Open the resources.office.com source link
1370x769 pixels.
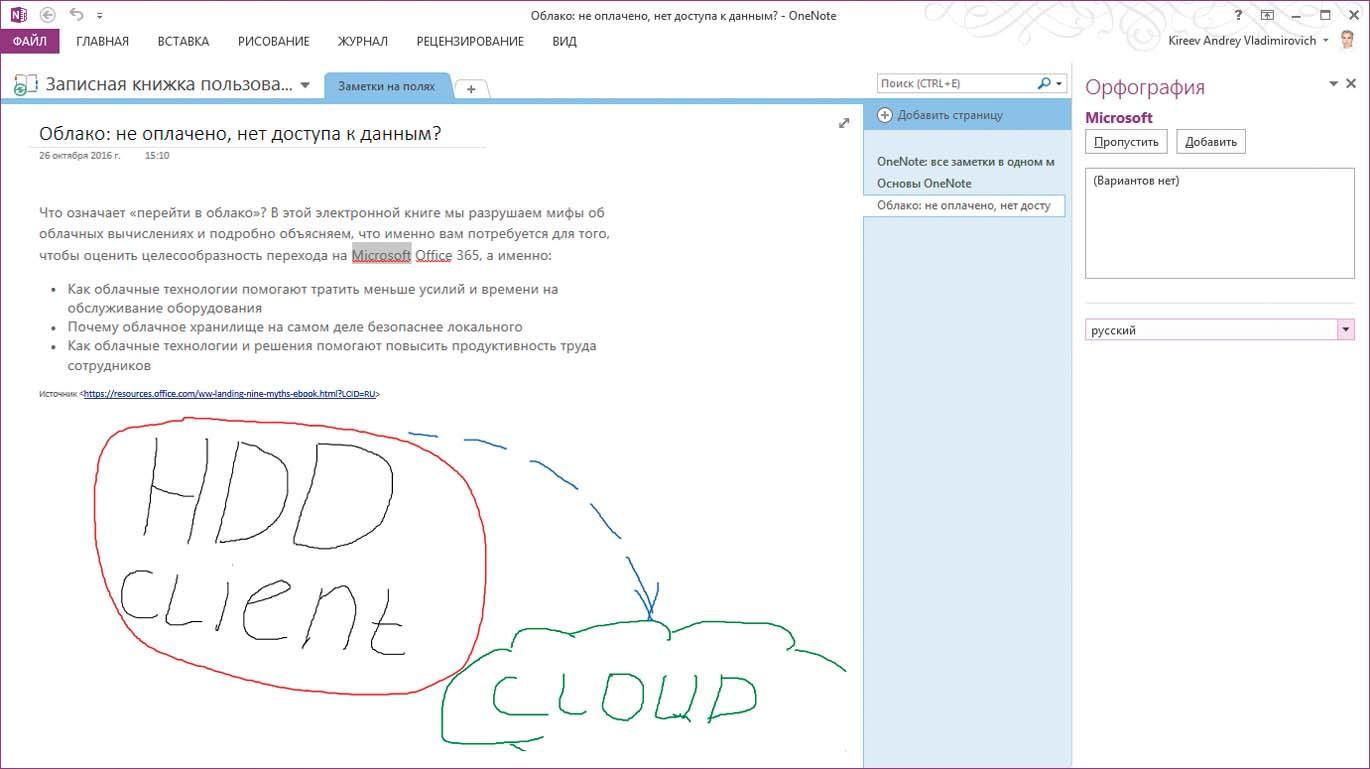229,394
